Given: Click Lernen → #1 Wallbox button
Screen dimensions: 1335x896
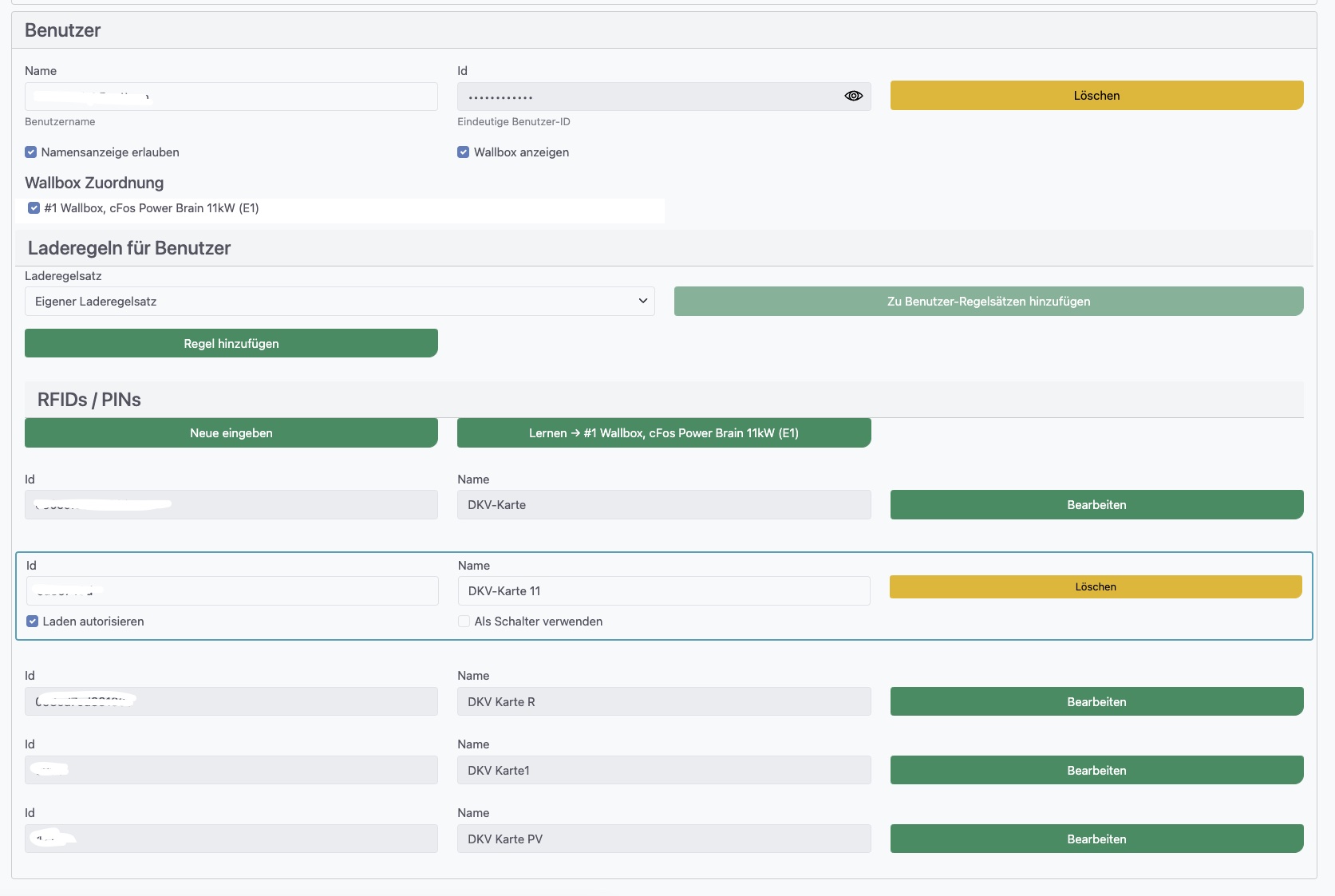Looking at the screenshot, I should 664,433.
